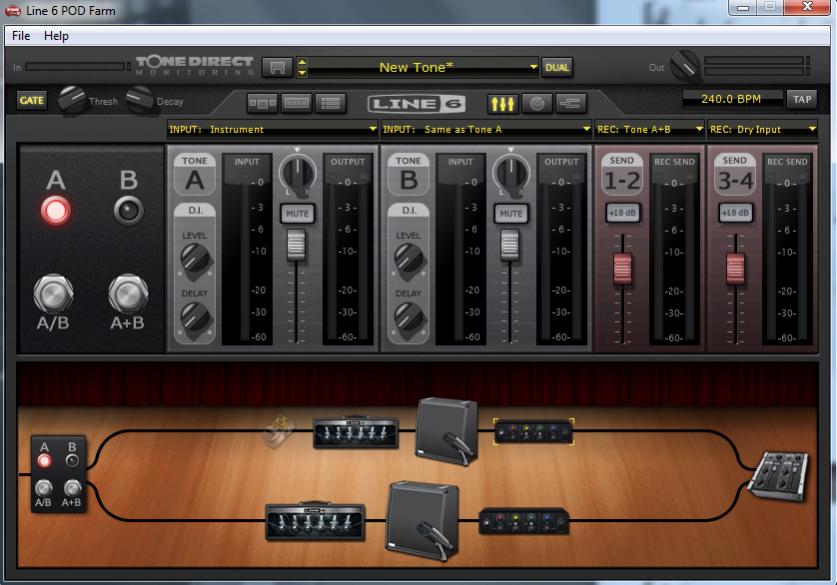Viewport: 837px width, 585px height.
Task: Click the preset up arrow stepper
Action: point(302,62)
